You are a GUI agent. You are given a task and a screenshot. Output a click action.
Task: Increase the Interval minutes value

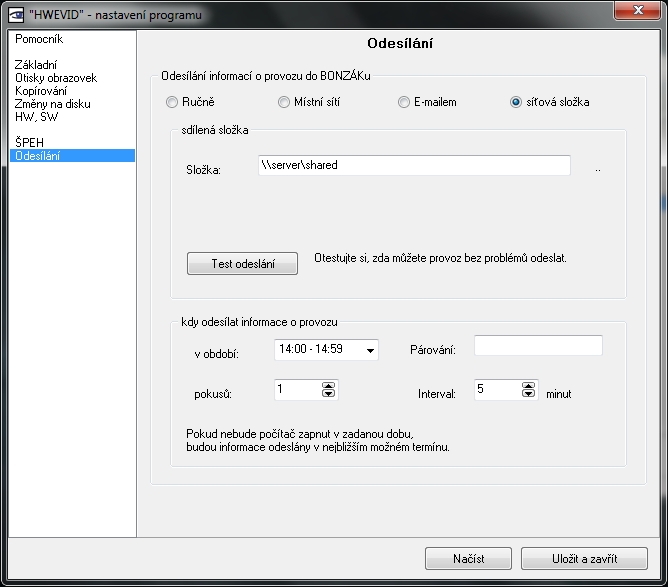pos(528,386)
